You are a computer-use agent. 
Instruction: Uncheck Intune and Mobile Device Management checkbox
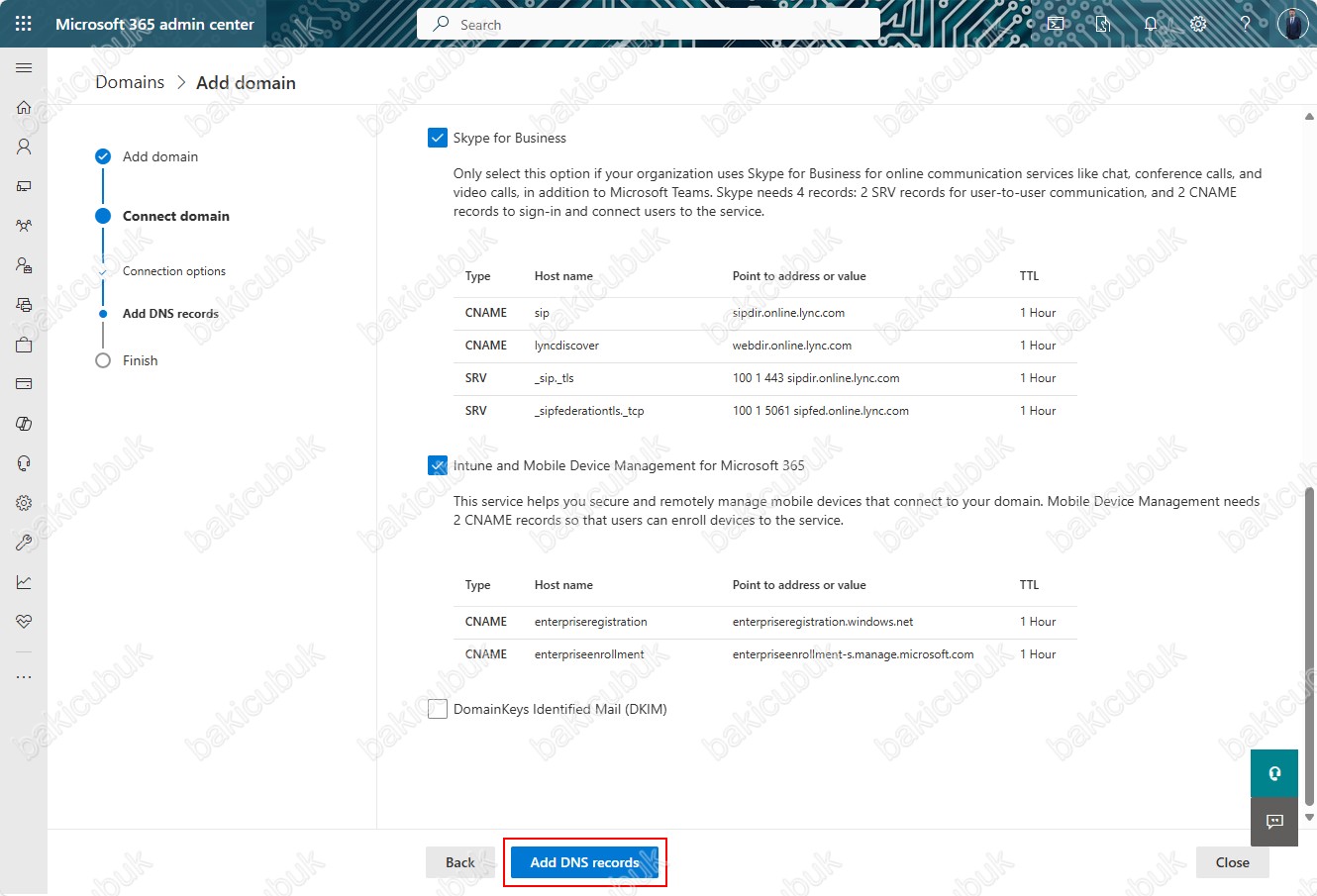(x=438, y=465)
